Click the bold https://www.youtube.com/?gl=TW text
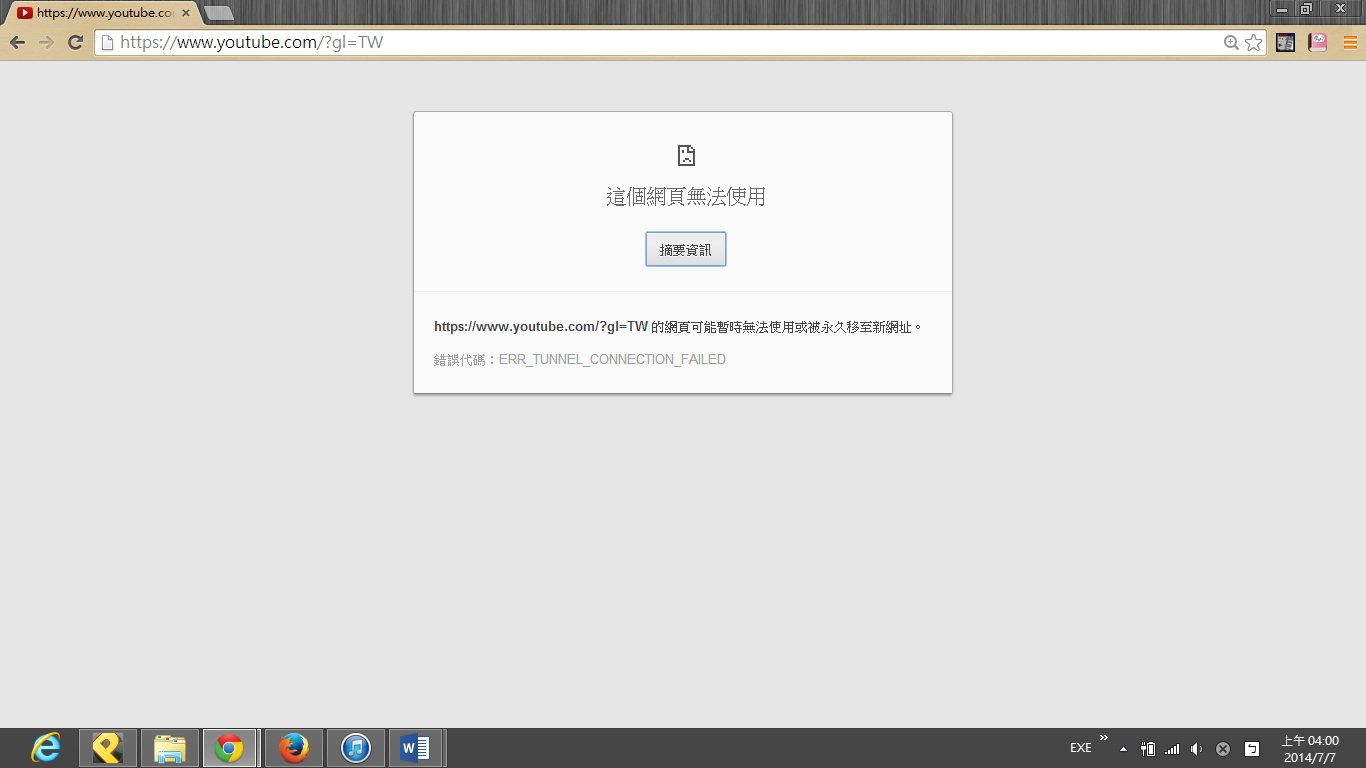The image size is (1366, 768). [x=541, y=327]
